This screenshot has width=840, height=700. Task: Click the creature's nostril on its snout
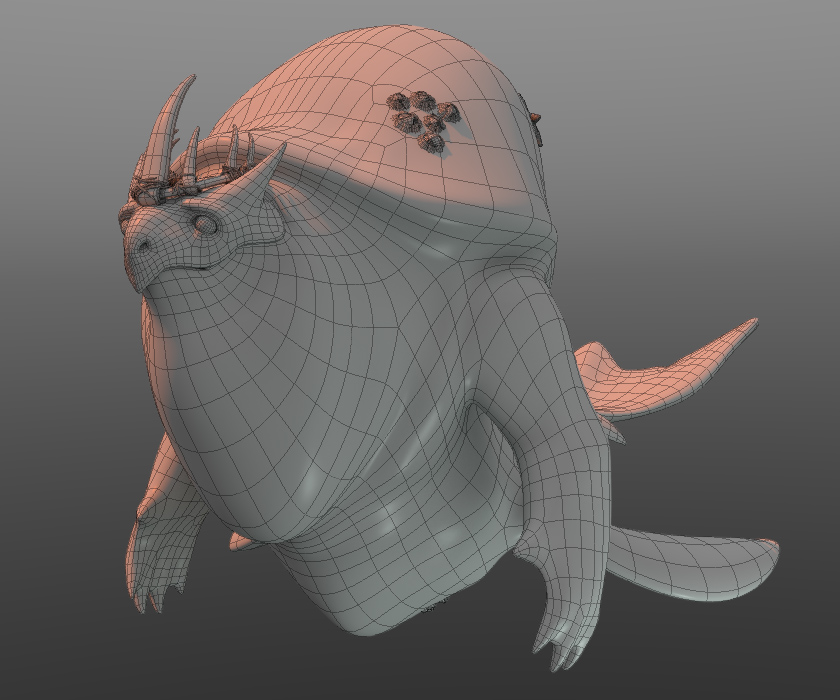tap(145, 245)
